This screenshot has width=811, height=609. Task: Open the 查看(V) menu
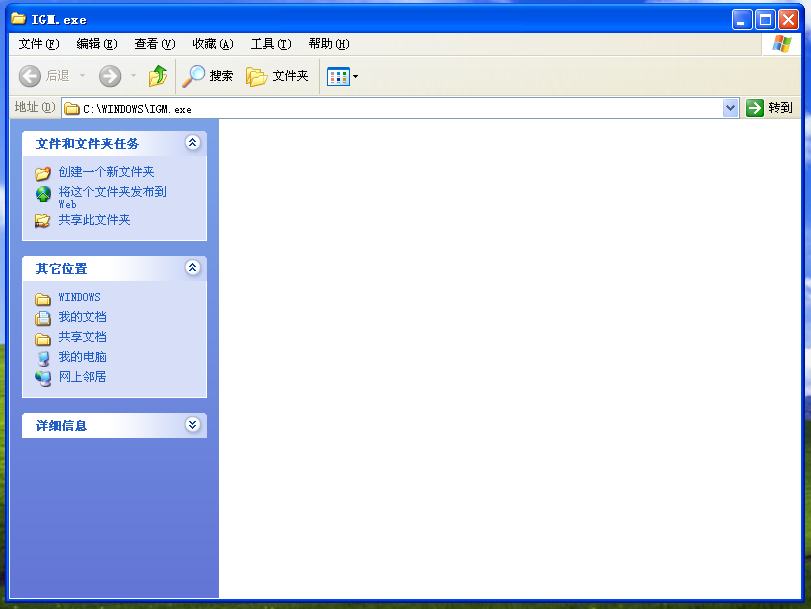tap(155, 44)
